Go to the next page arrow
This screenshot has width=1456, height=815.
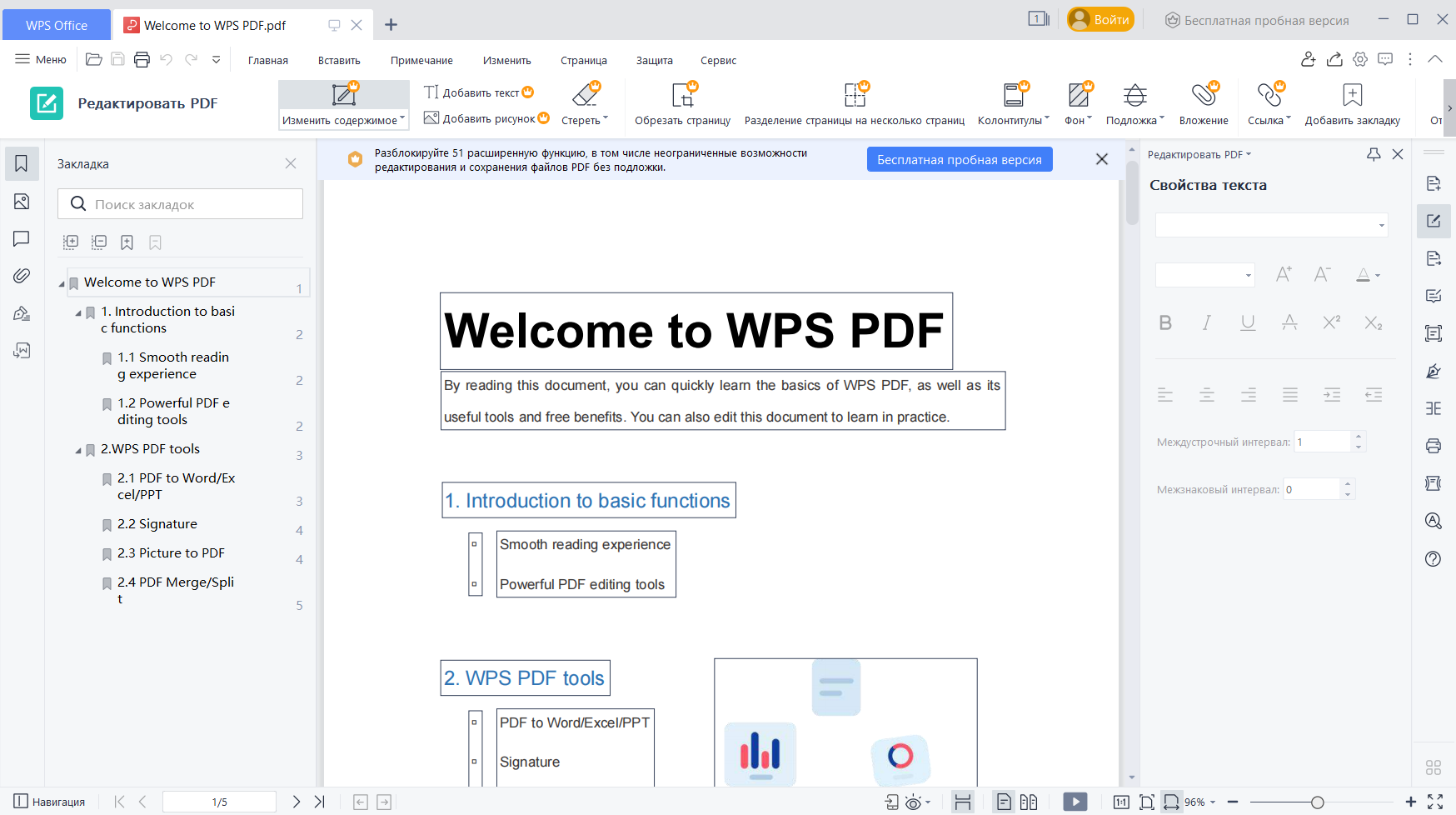tap(296, 802)
